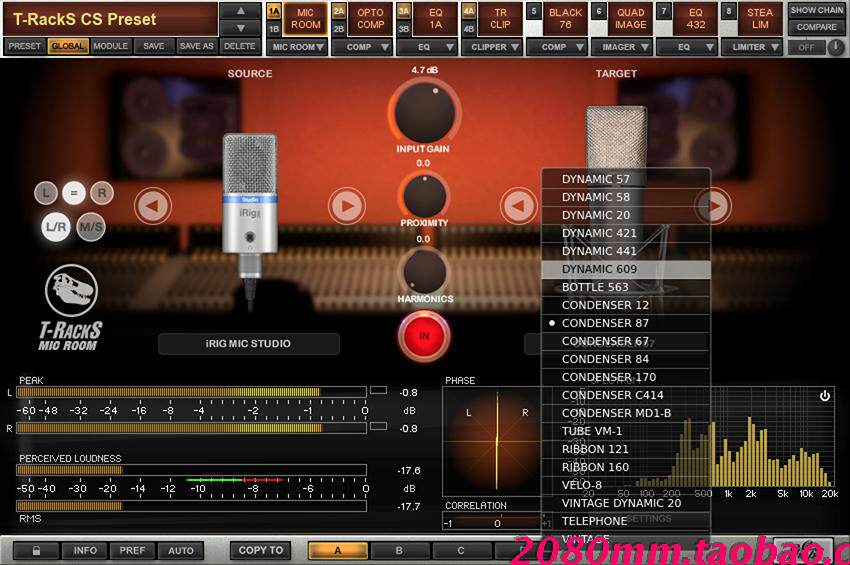
Task: Click the AUTO button
Action: 181,550
